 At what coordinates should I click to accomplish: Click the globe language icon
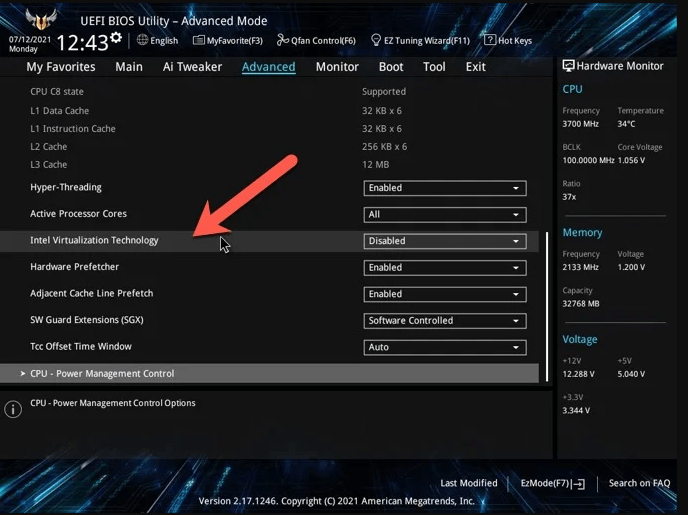point(142,40)
